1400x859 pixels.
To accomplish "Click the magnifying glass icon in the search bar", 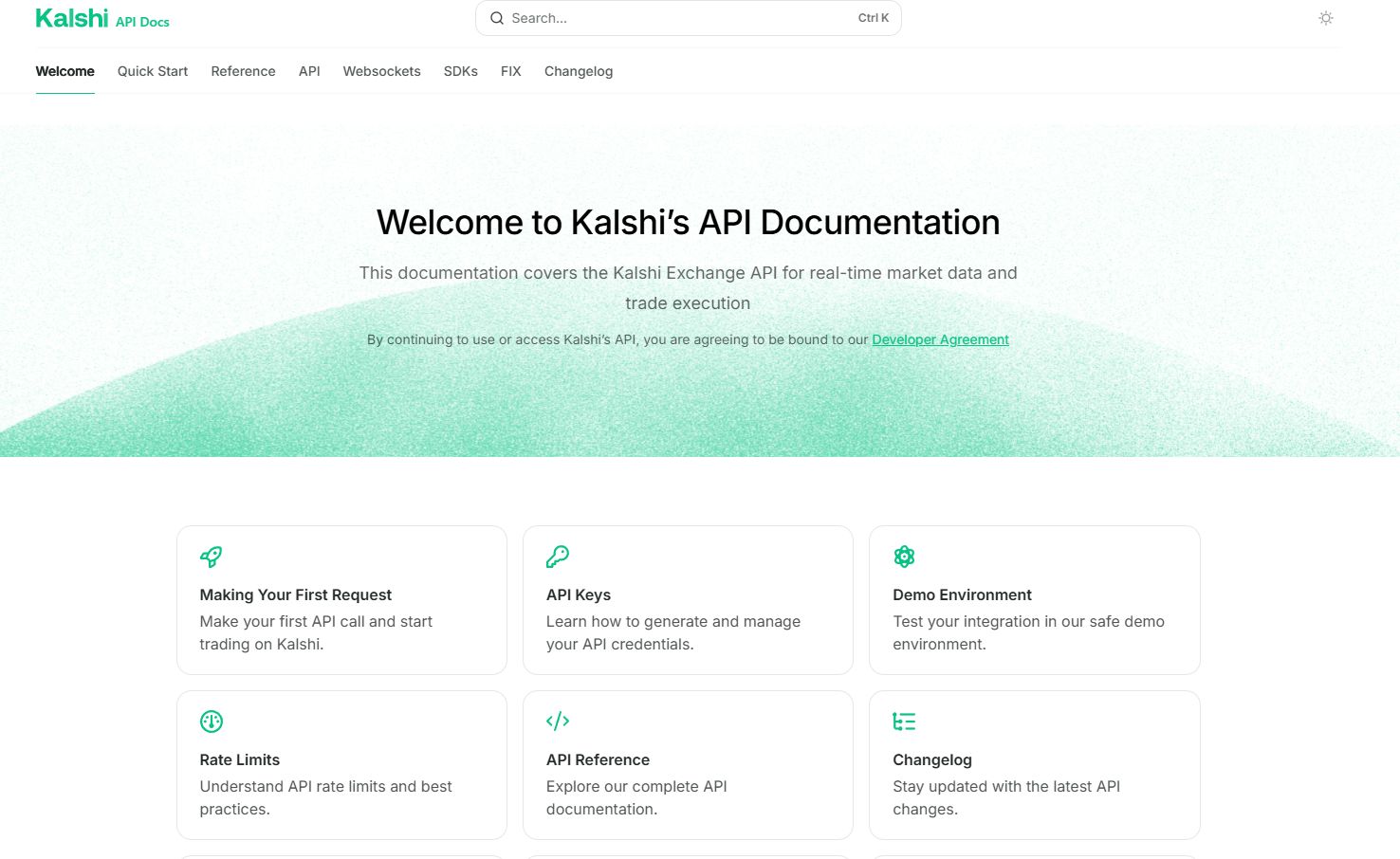I will (x=496, y=18).
